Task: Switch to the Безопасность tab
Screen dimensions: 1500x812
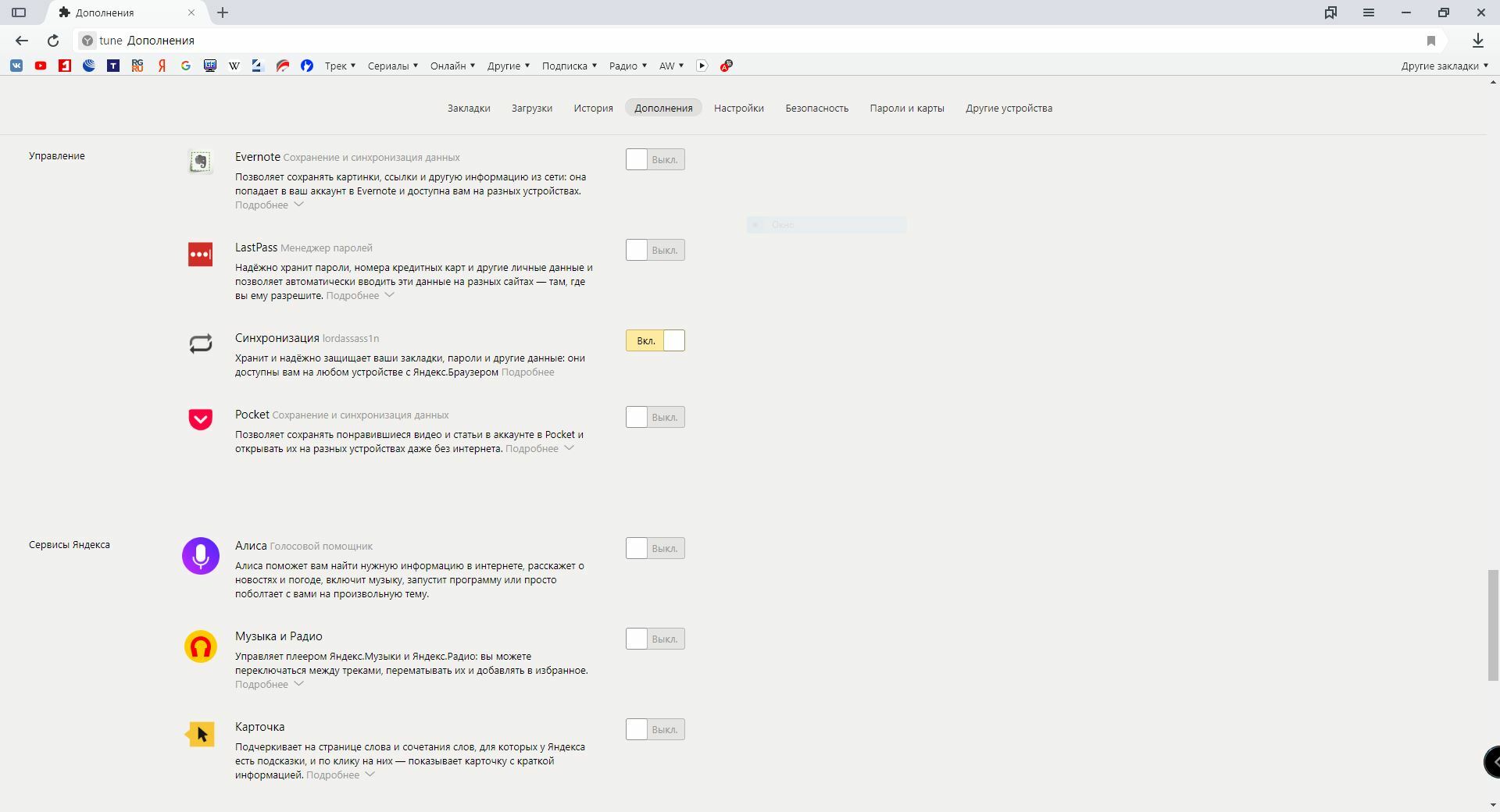Action: [816, 108]
